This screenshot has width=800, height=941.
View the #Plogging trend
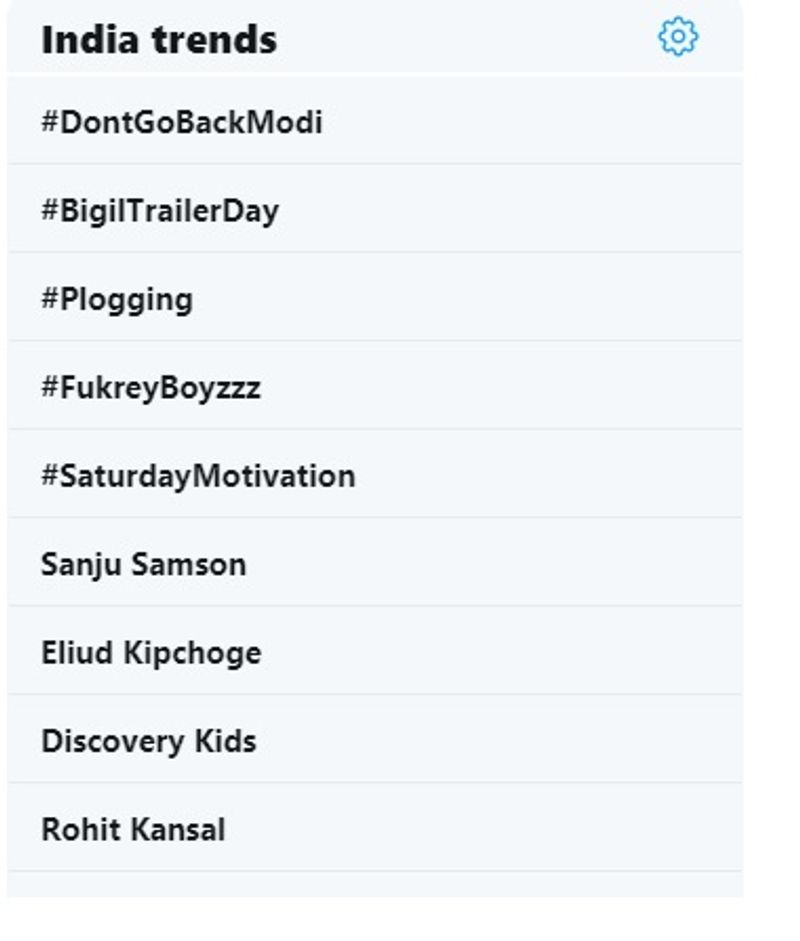117,300
